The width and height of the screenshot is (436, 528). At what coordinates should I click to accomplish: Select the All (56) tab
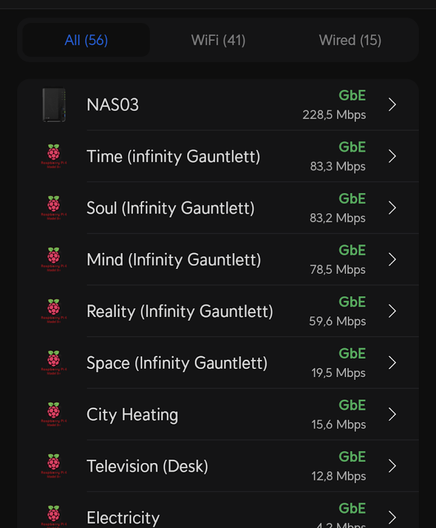(x=86, y=40)
